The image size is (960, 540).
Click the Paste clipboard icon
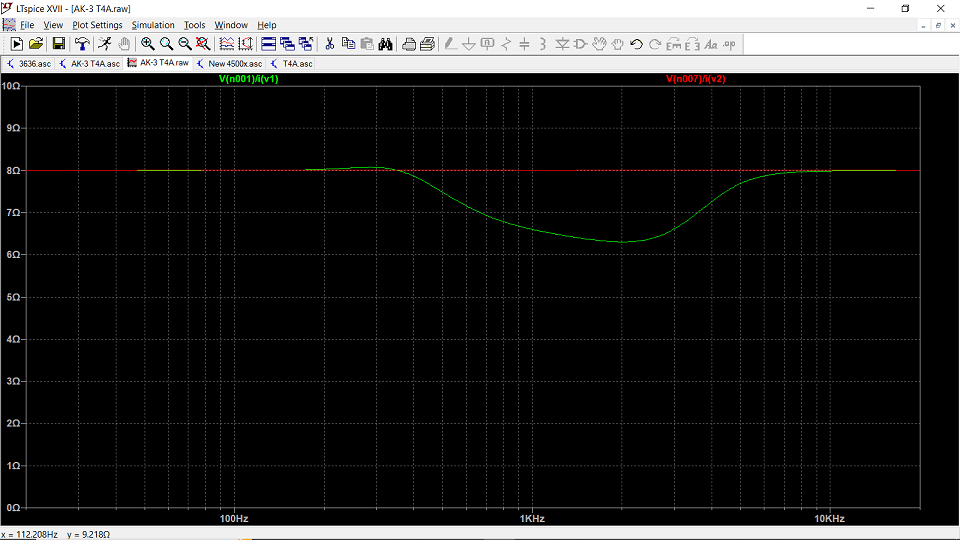point(367,44)
